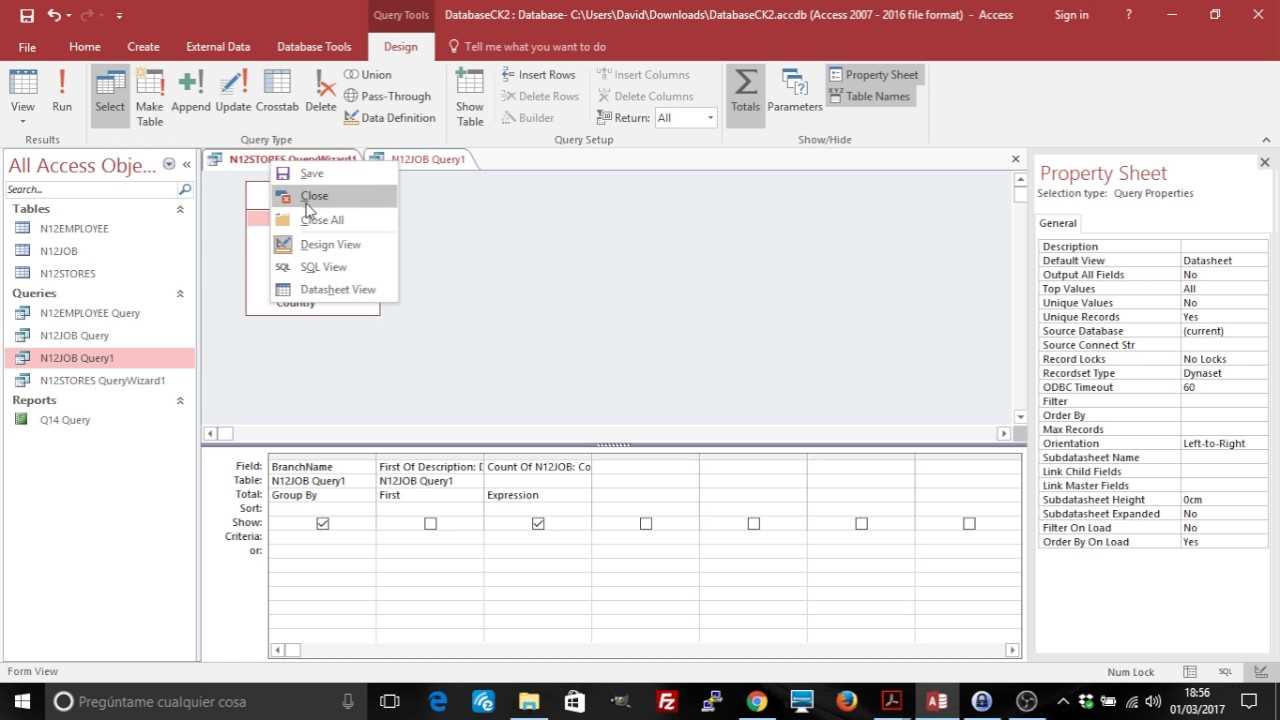The height and width of the screenshot is (720, 1280).
Task: Toggle Show checkbox in fifth grid column
Action: 754,523
